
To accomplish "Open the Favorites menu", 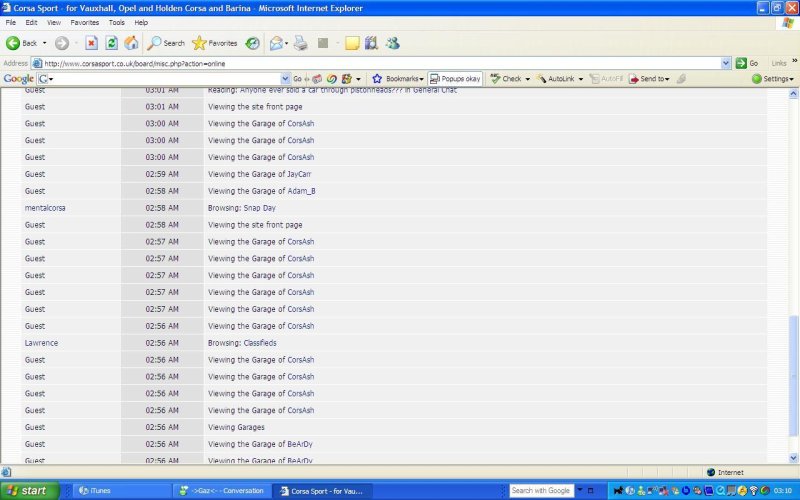I will tap(84, 22).
